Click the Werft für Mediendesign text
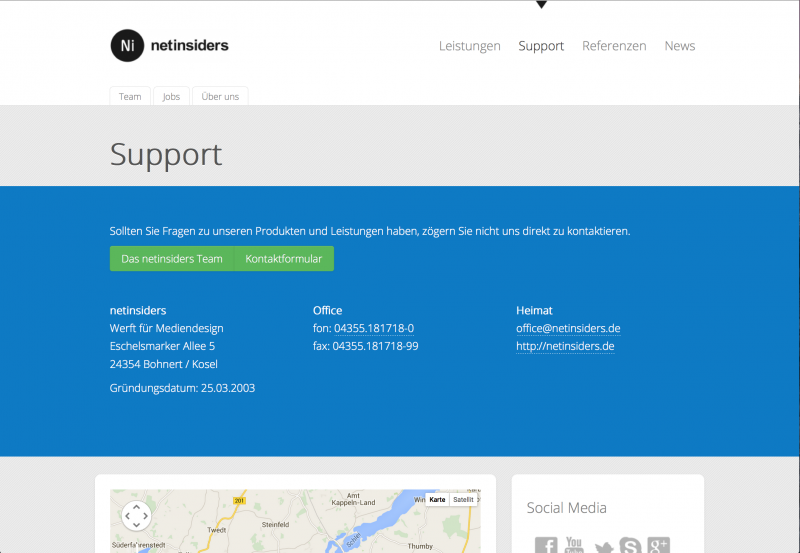Screen dimensions: 800x553 point(166,329)
